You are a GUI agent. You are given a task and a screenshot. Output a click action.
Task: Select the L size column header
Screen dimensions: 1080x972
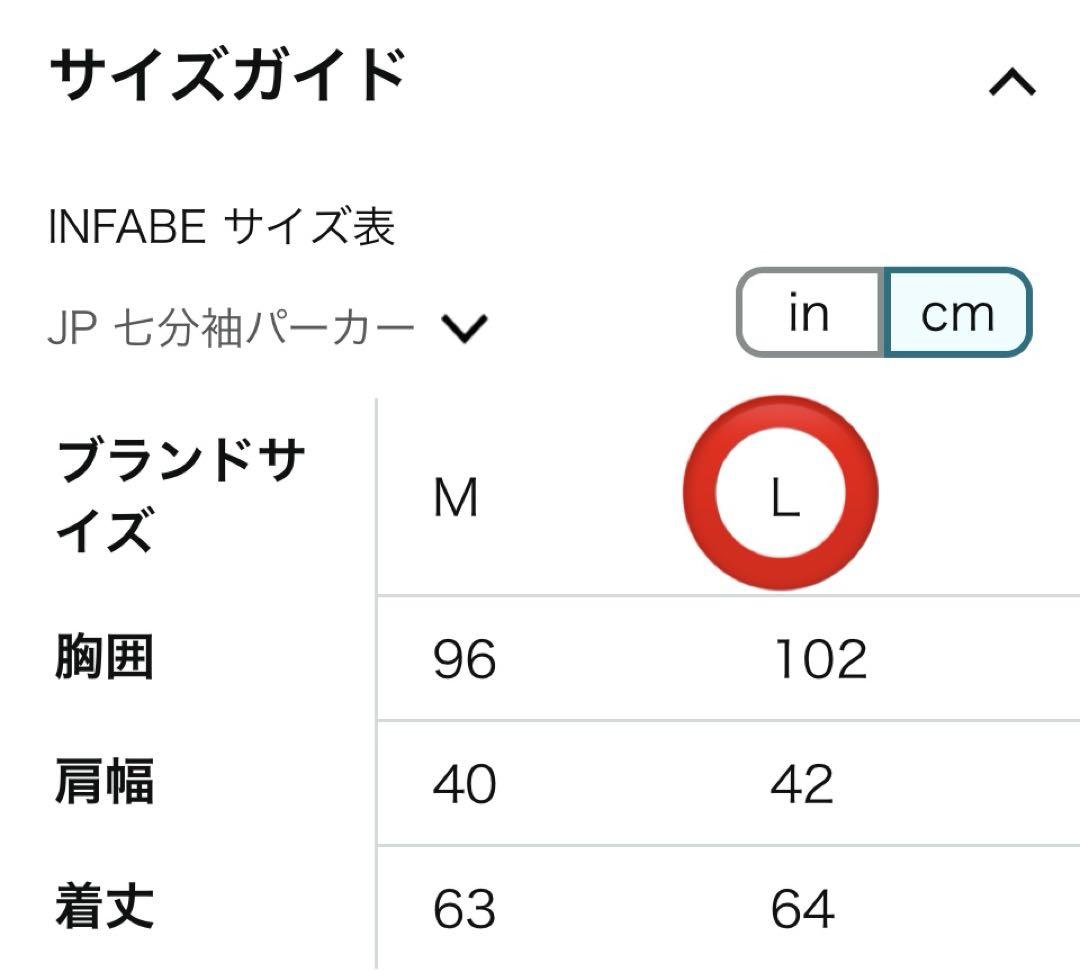point(785,497)
